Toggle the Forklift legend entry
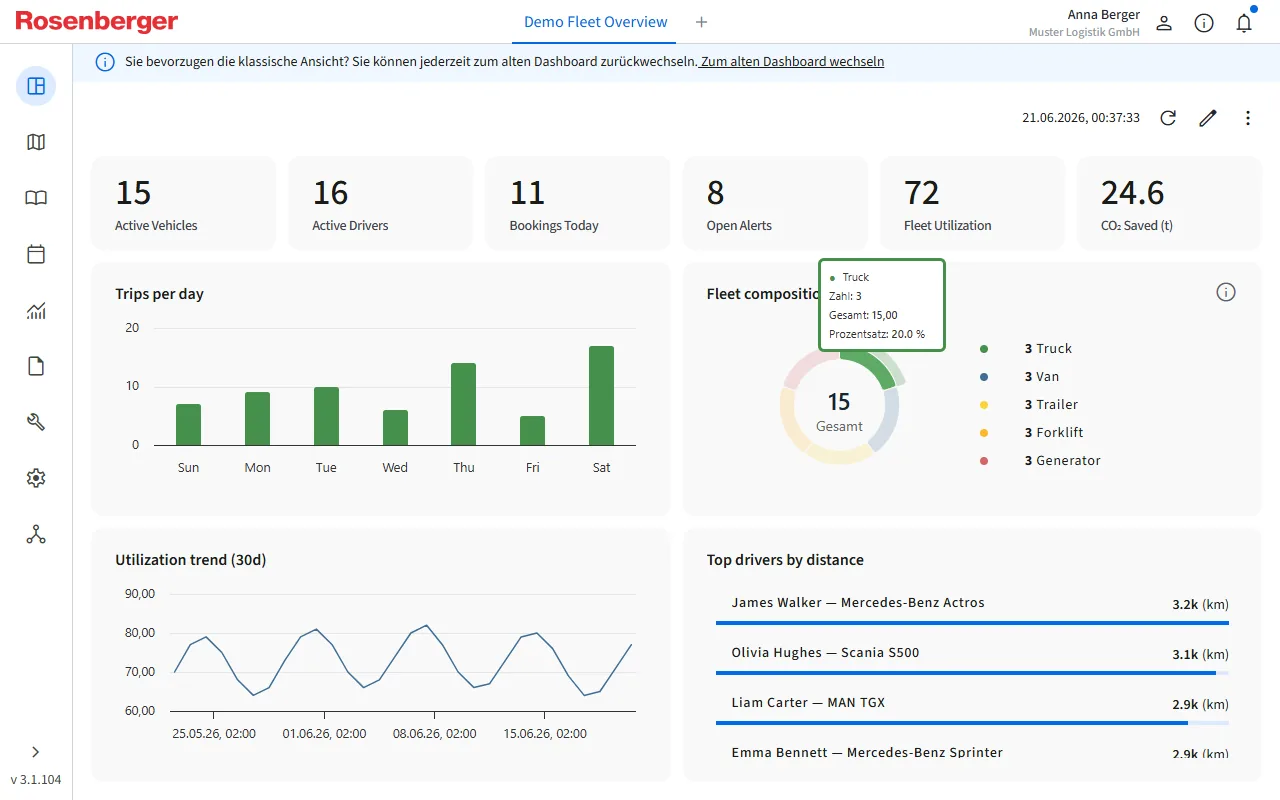Viewport: 1280px width, 800px height. tap(1031, 432)
